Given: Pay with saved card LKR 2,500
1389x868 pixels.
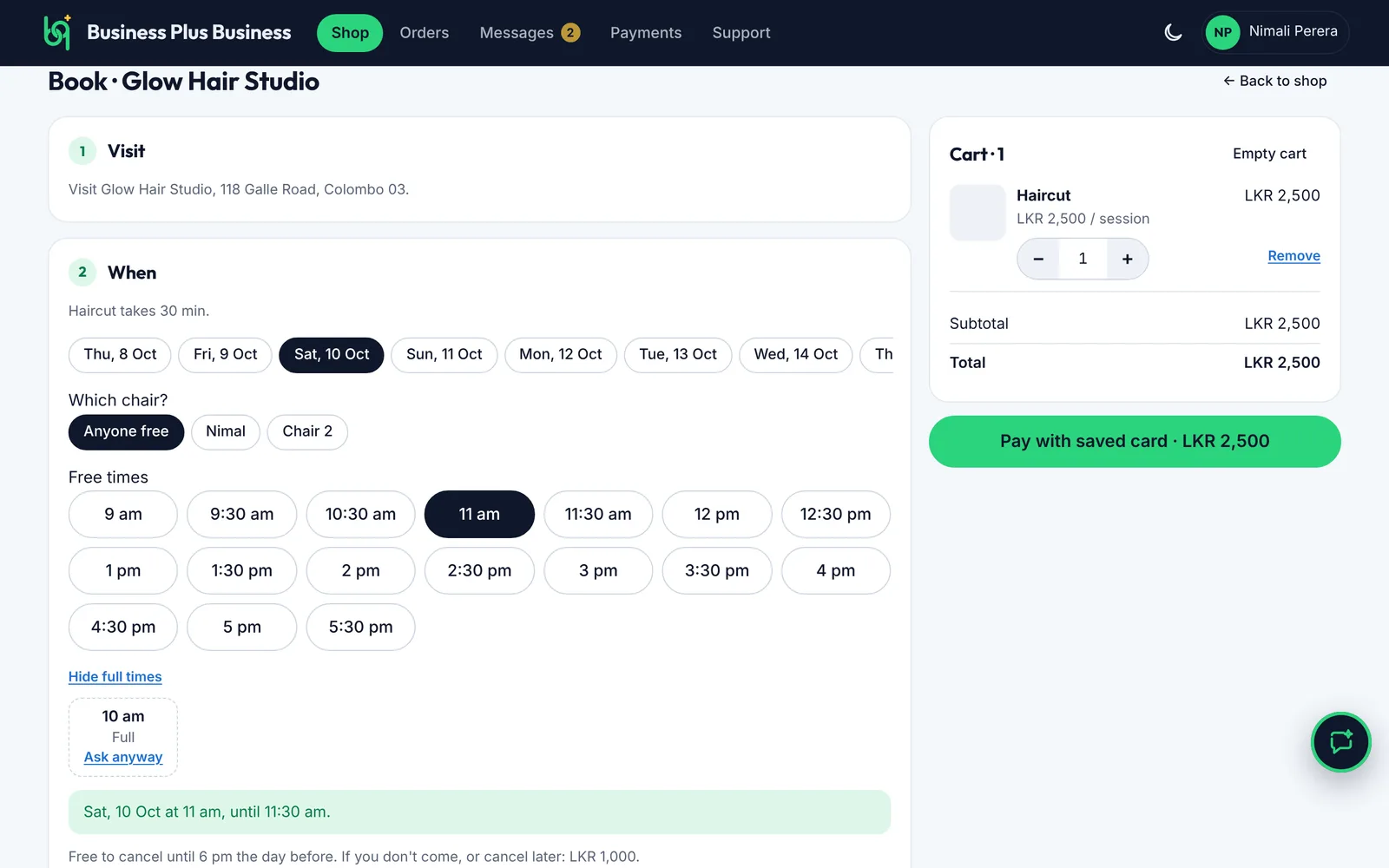Looking at the screenshot, I should tap(1135, 442).
